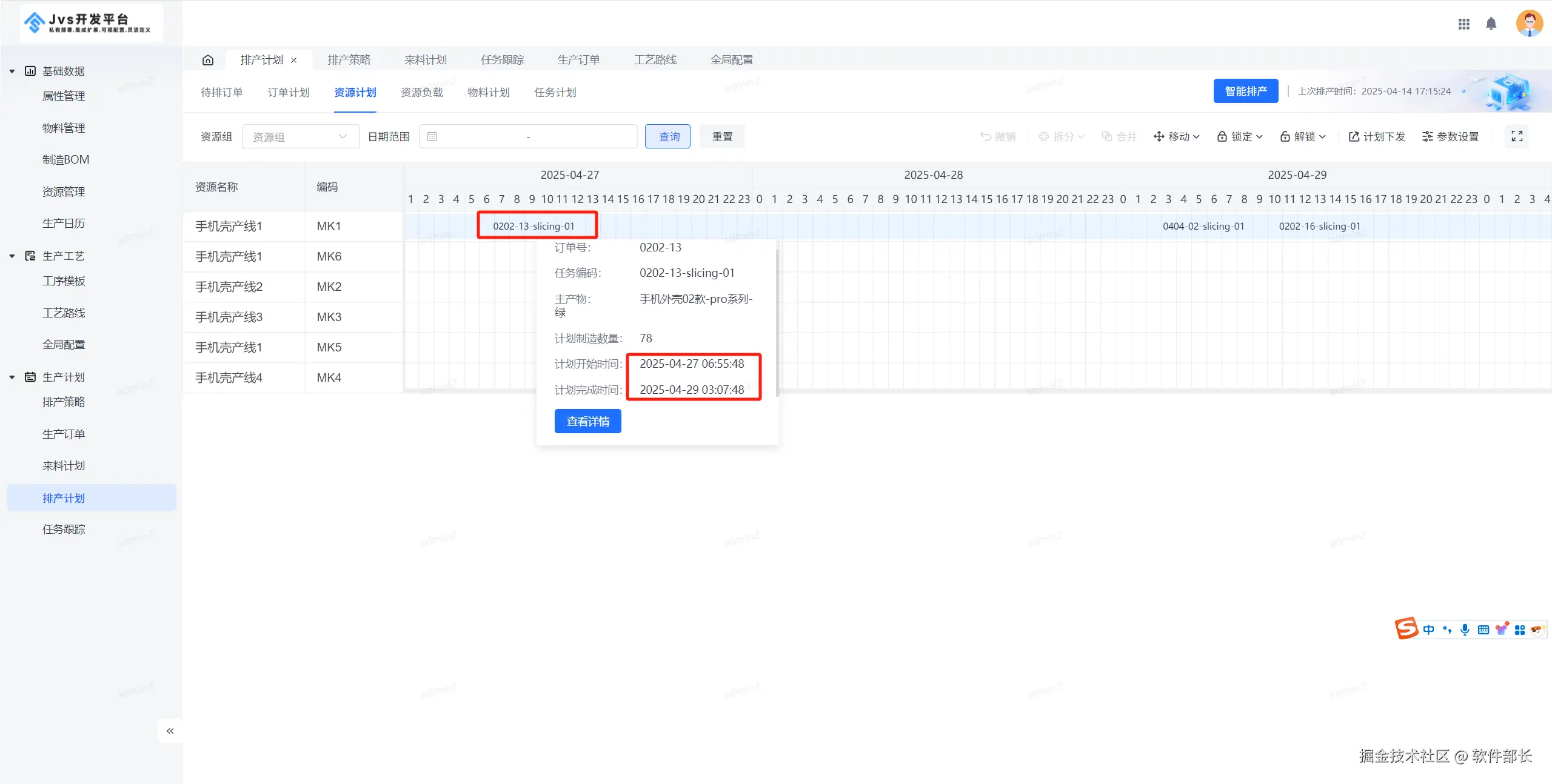Select task bar 0404-02-slicing-01 in timeline
The image size is (1552, 784).
(1203, 226)
